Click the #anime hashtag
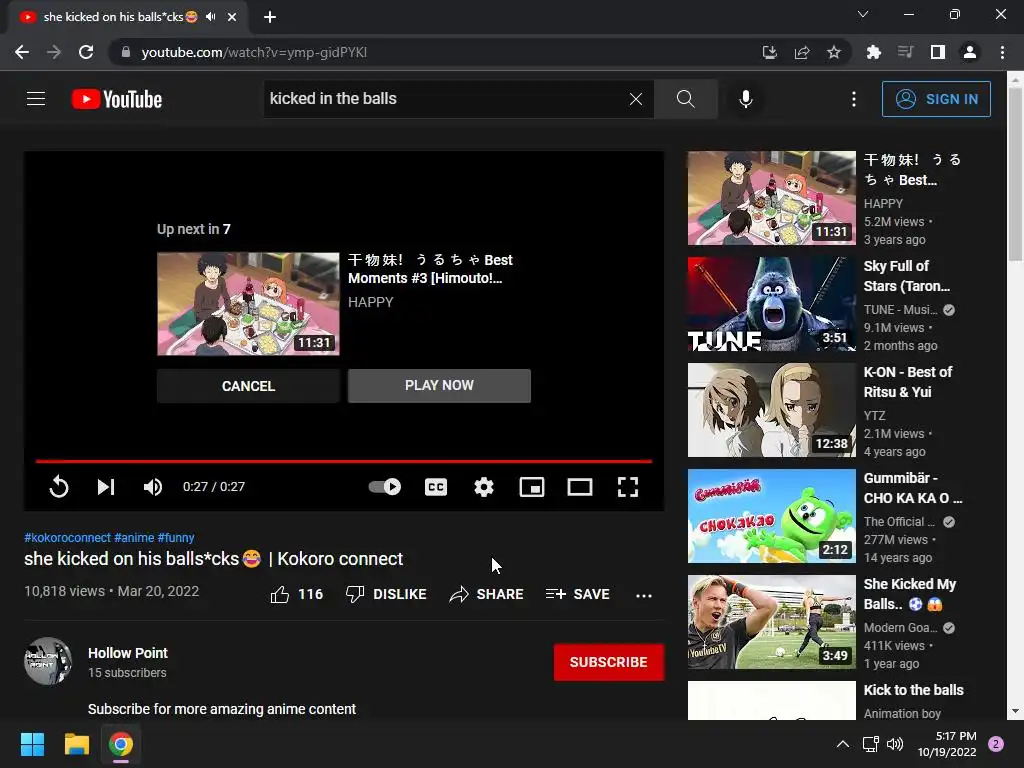The width and height of the screenshot is (1024, 768). 134,537
